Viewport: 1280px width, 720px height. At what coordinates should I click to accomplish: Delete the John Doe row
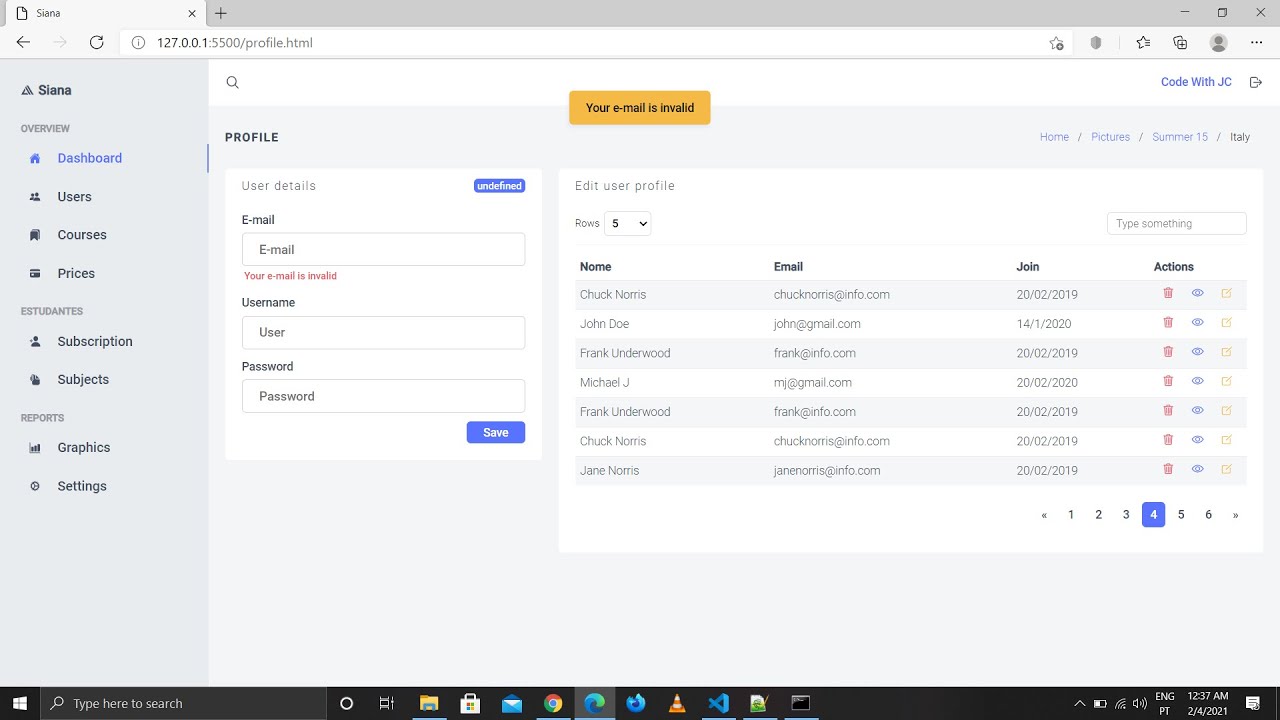[x=1168, y=322]
